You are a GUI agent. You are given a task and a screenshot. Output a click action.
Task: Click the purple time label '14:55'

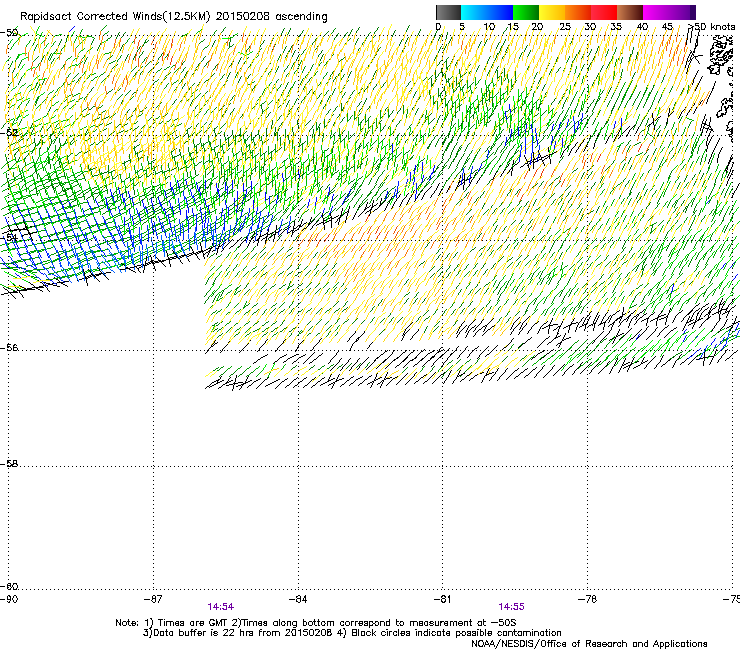(x=512, y=607)
